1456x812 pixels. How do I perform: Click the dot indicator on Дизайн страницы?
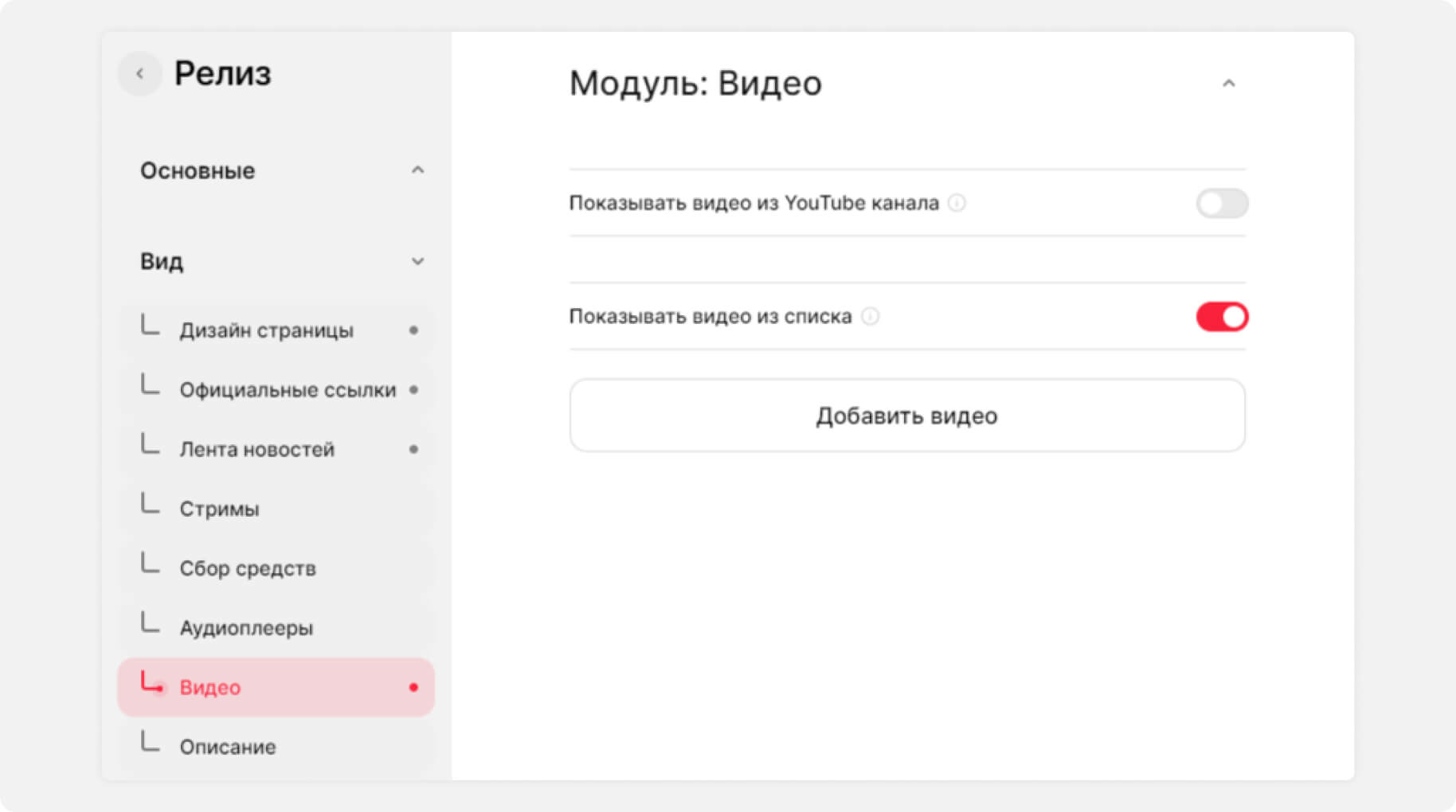pos(413,330)
